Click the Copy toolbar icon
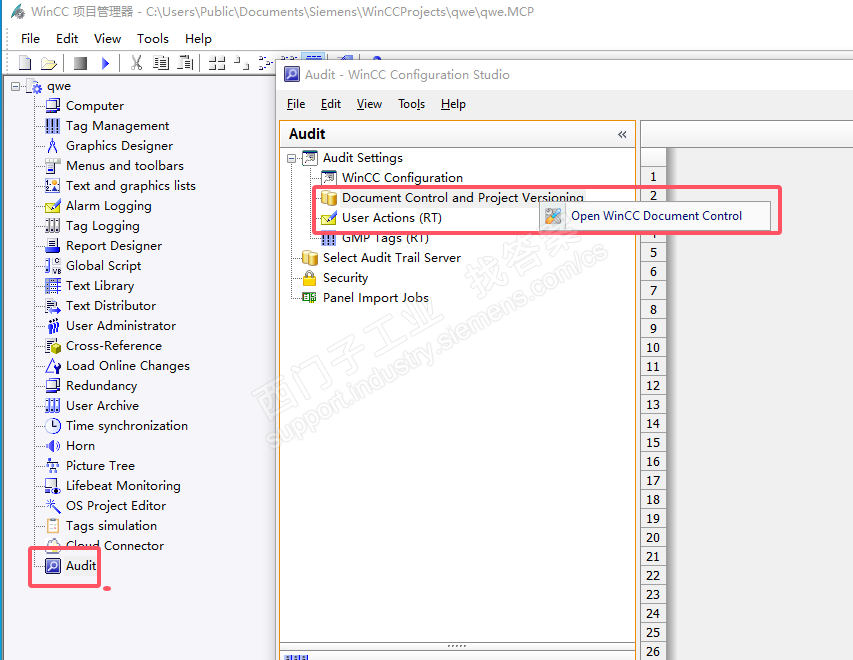 point(160,64)
